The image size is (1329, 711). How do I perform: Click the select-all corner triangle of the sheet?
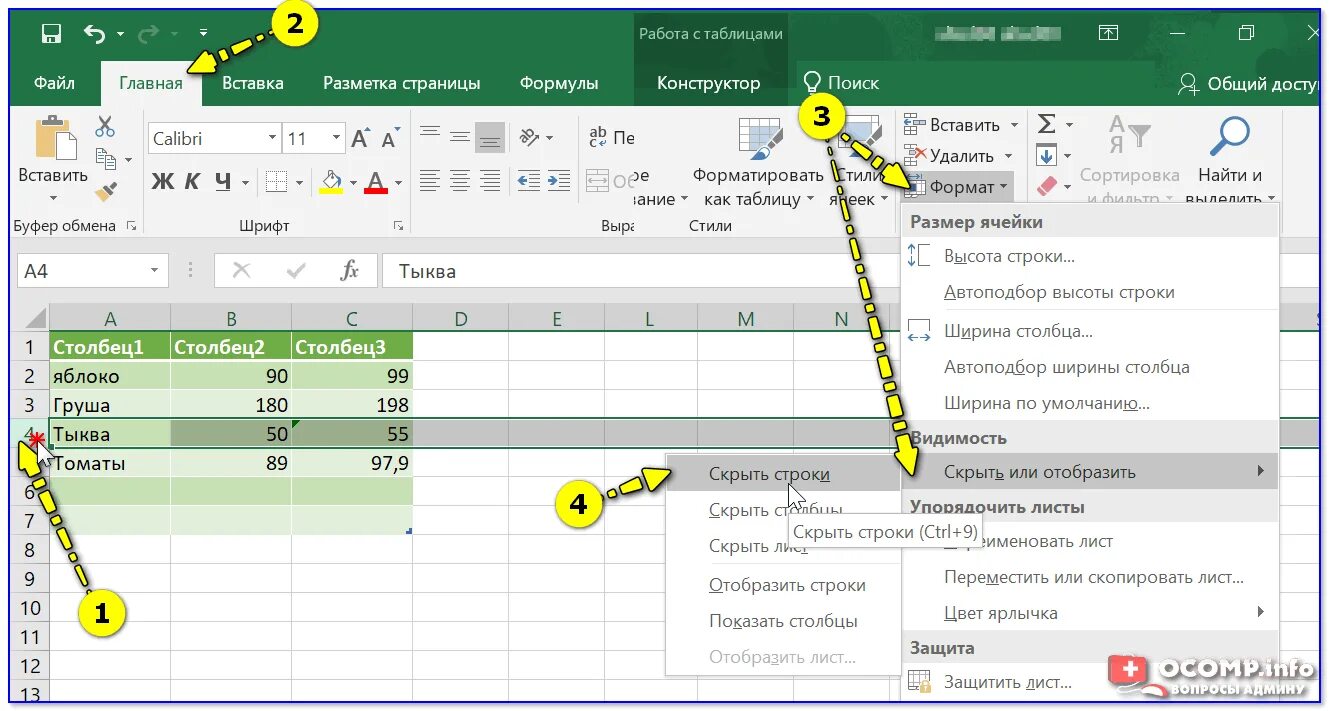(x=33, y=318)
